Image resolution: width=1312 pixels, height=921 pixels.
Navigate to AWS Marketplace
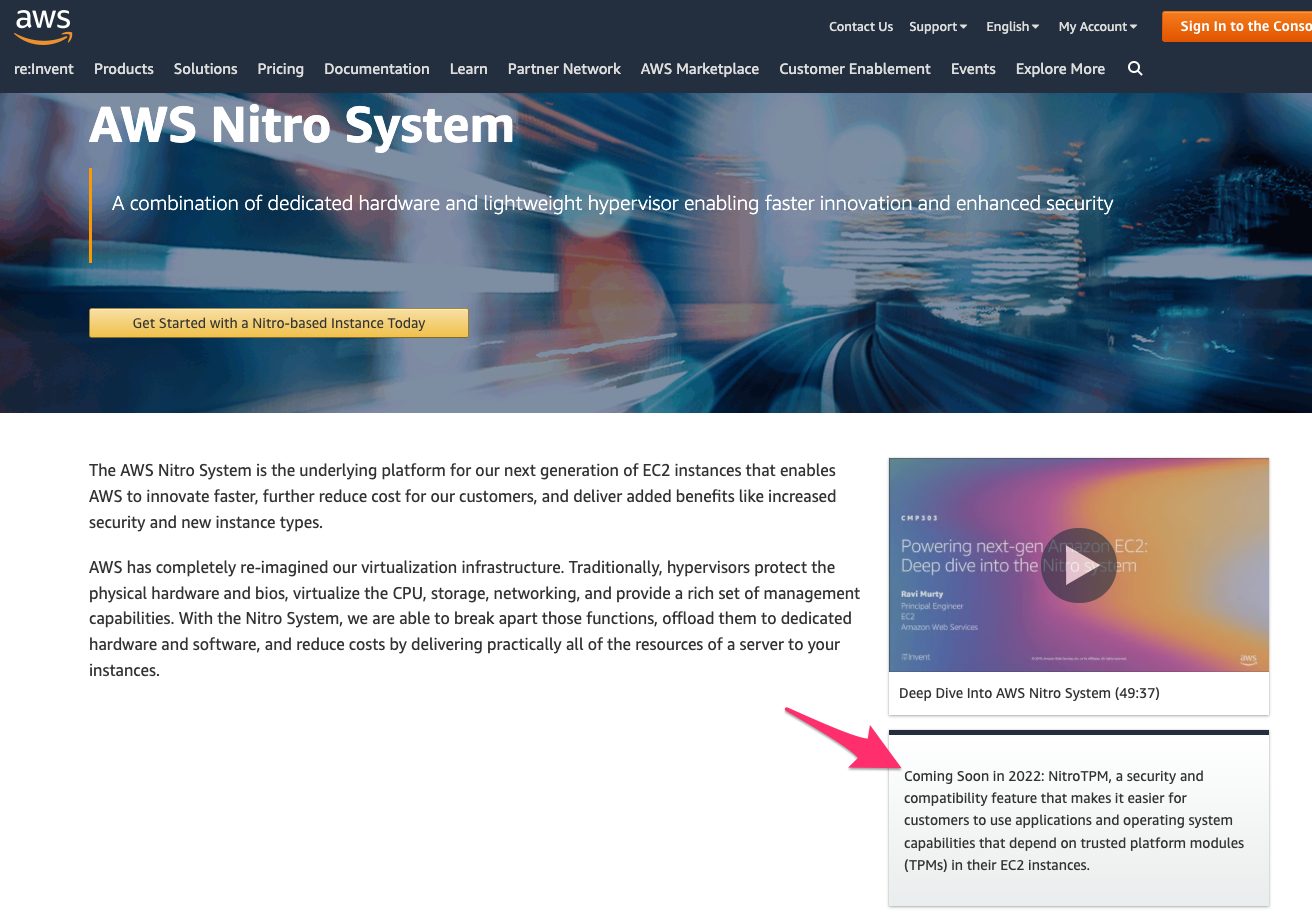699,69
